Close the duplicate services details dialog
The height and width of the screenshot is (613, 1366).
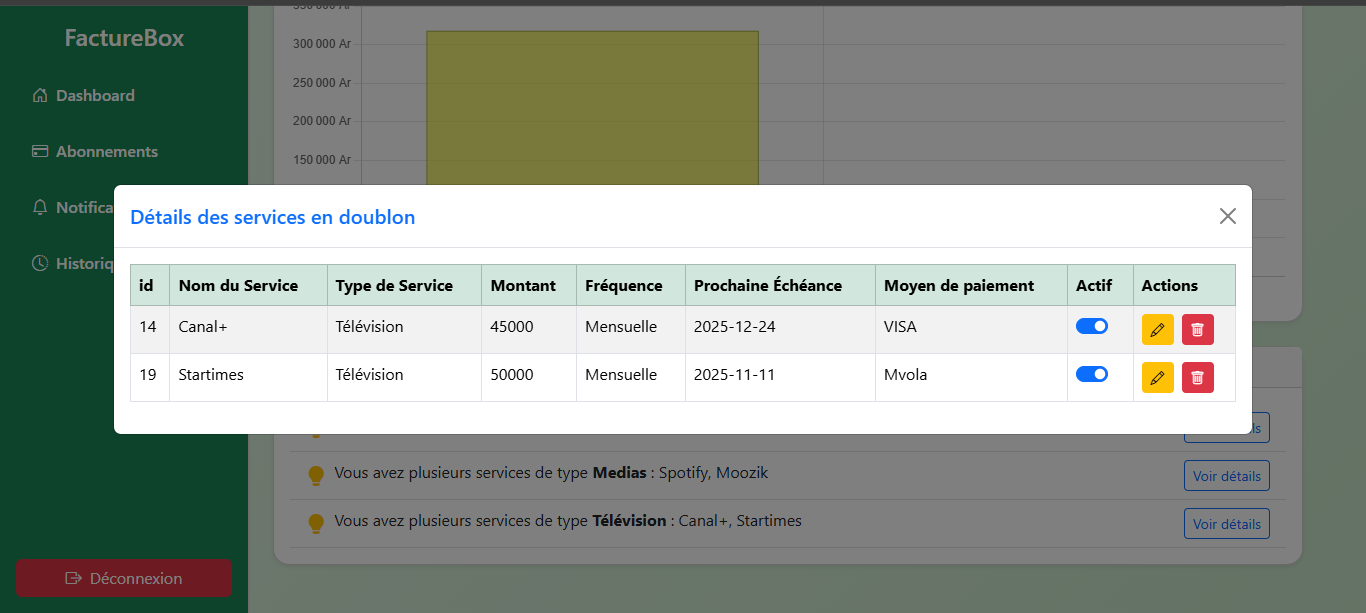(1228, 216)
